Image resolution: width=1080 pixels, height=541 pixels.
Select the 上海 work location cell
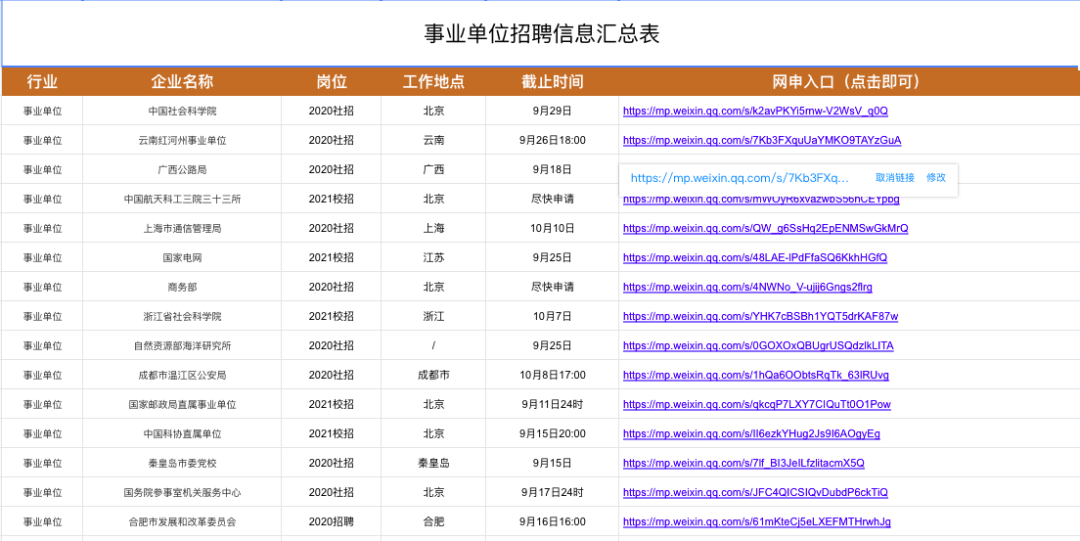433,228
